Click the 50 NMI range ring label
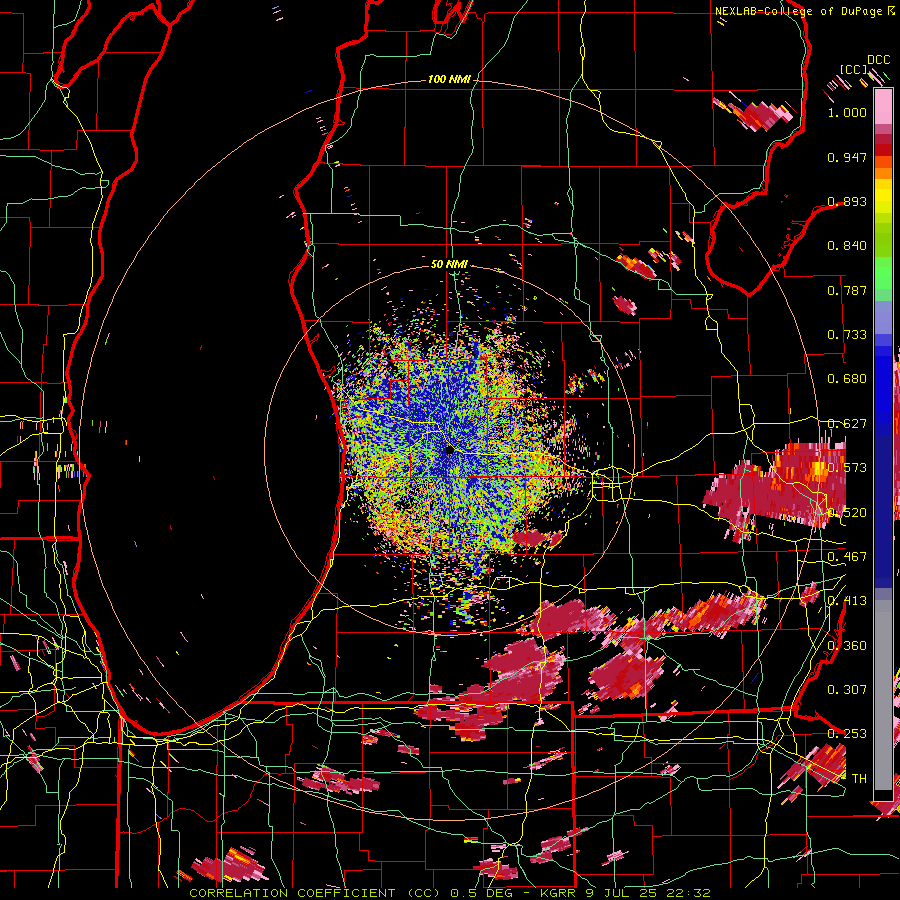Image resolution: width=900 pixels, height=900 pixels. tap(449, 264)
